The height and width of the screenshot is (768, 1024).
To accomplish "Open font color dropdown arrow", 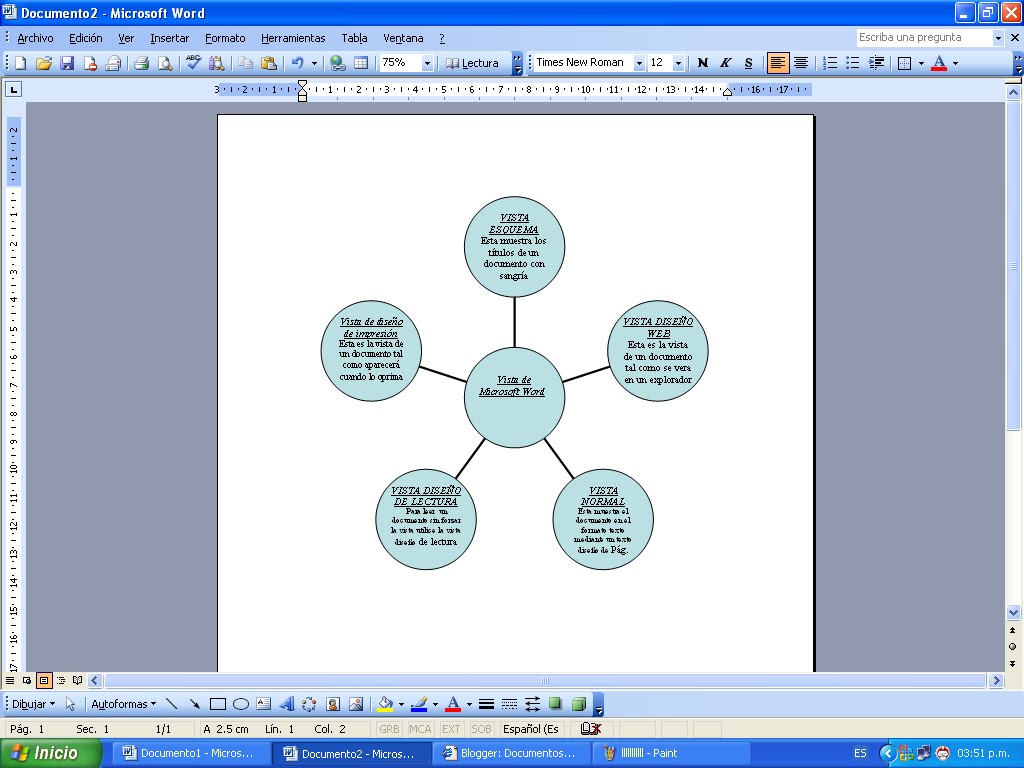I will coord(955,63).
